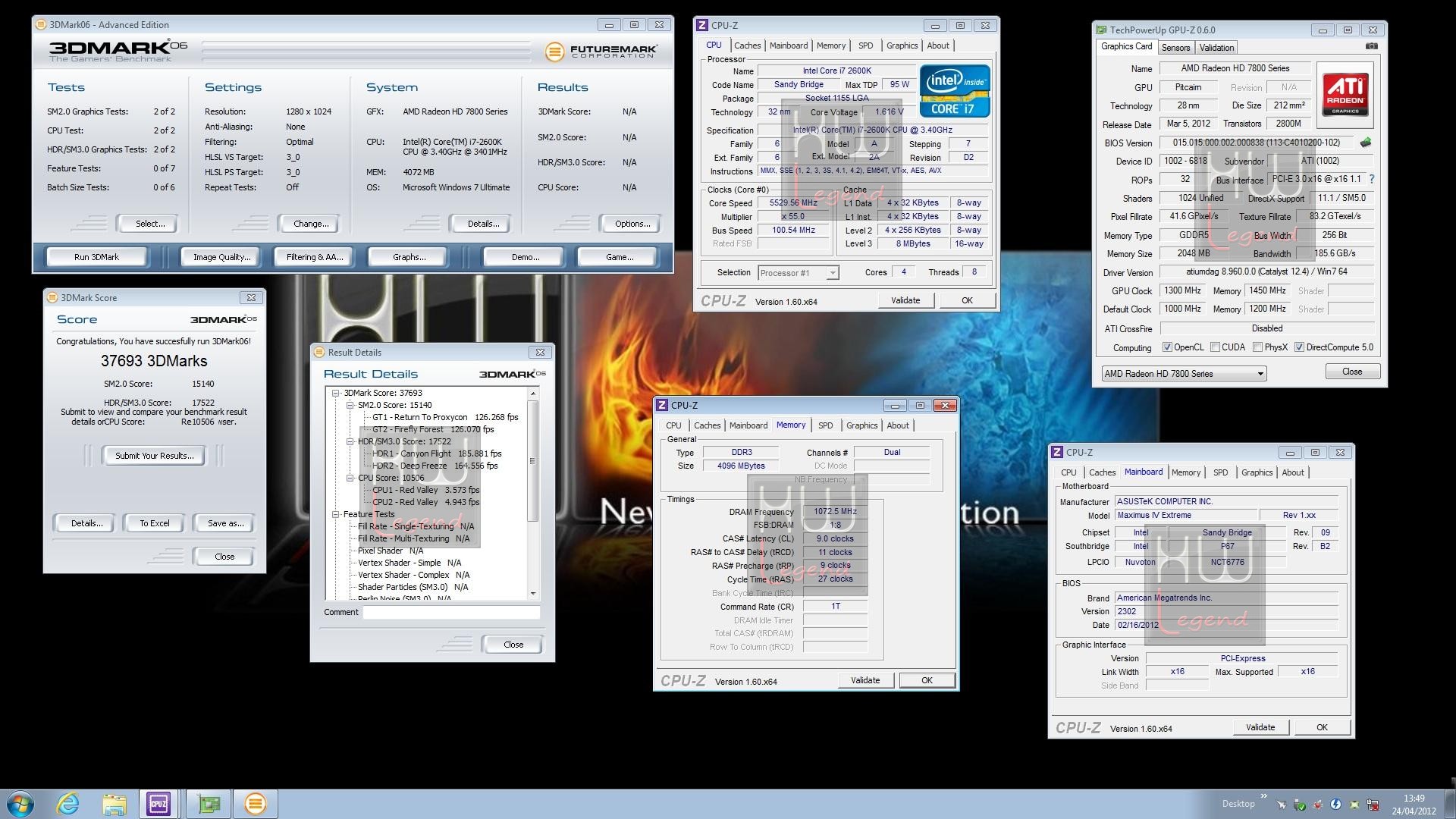
Task: Launch Internet Explorer from the taskbar
Action: pyautogui.click(x=67, y=804)
